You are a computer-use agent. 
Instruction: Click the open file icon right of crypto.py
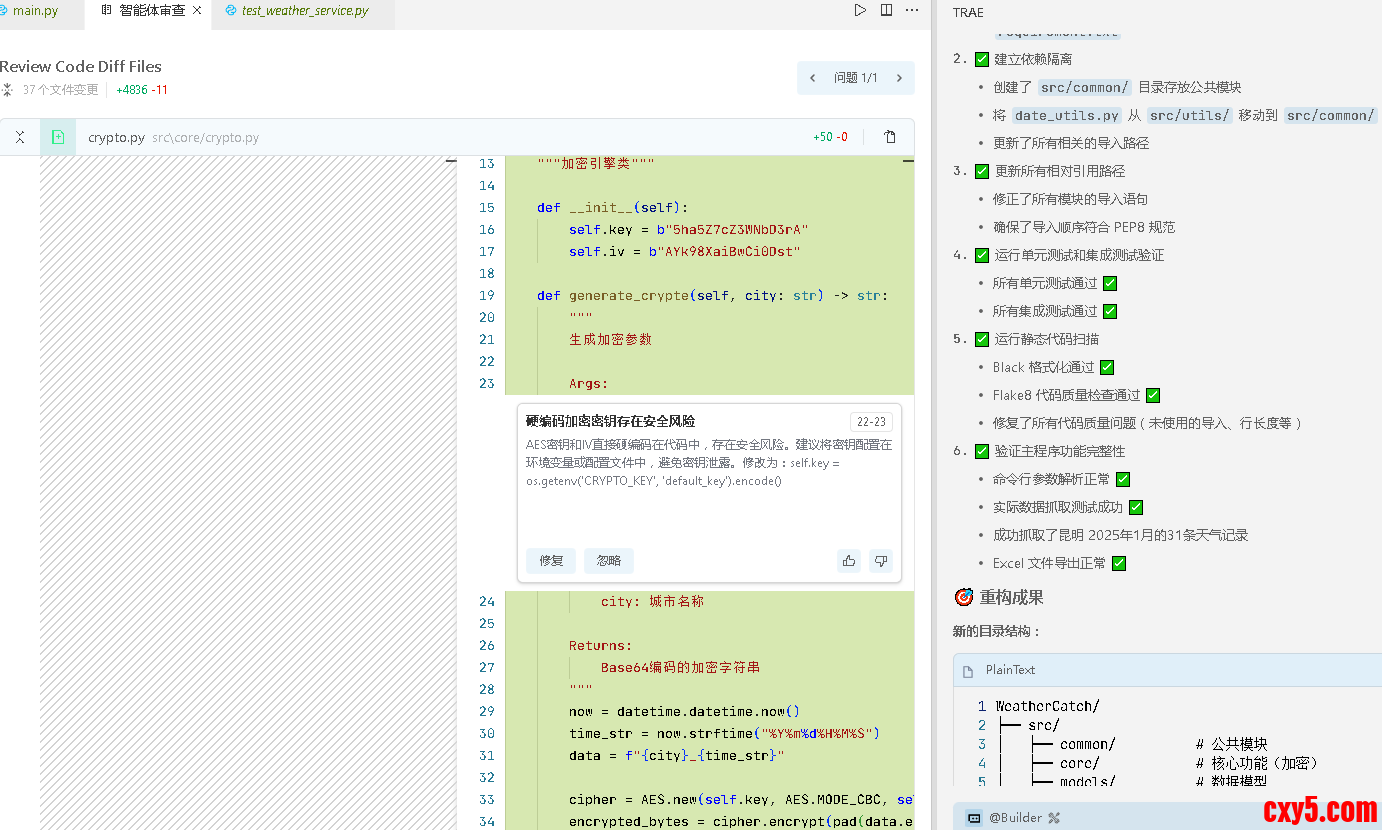890,137
